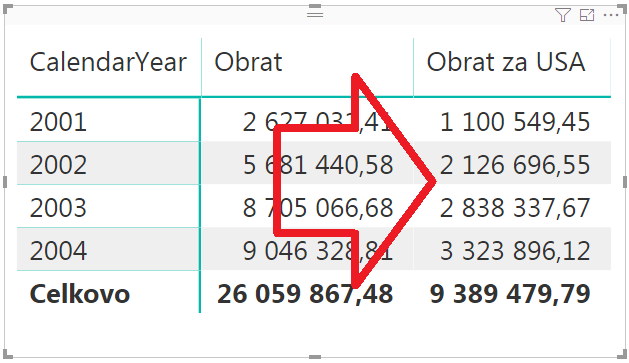This screenshot has width=629, height=363.
Task: Sort by the CalendarYear column header
Action: (x=108, y=63)
